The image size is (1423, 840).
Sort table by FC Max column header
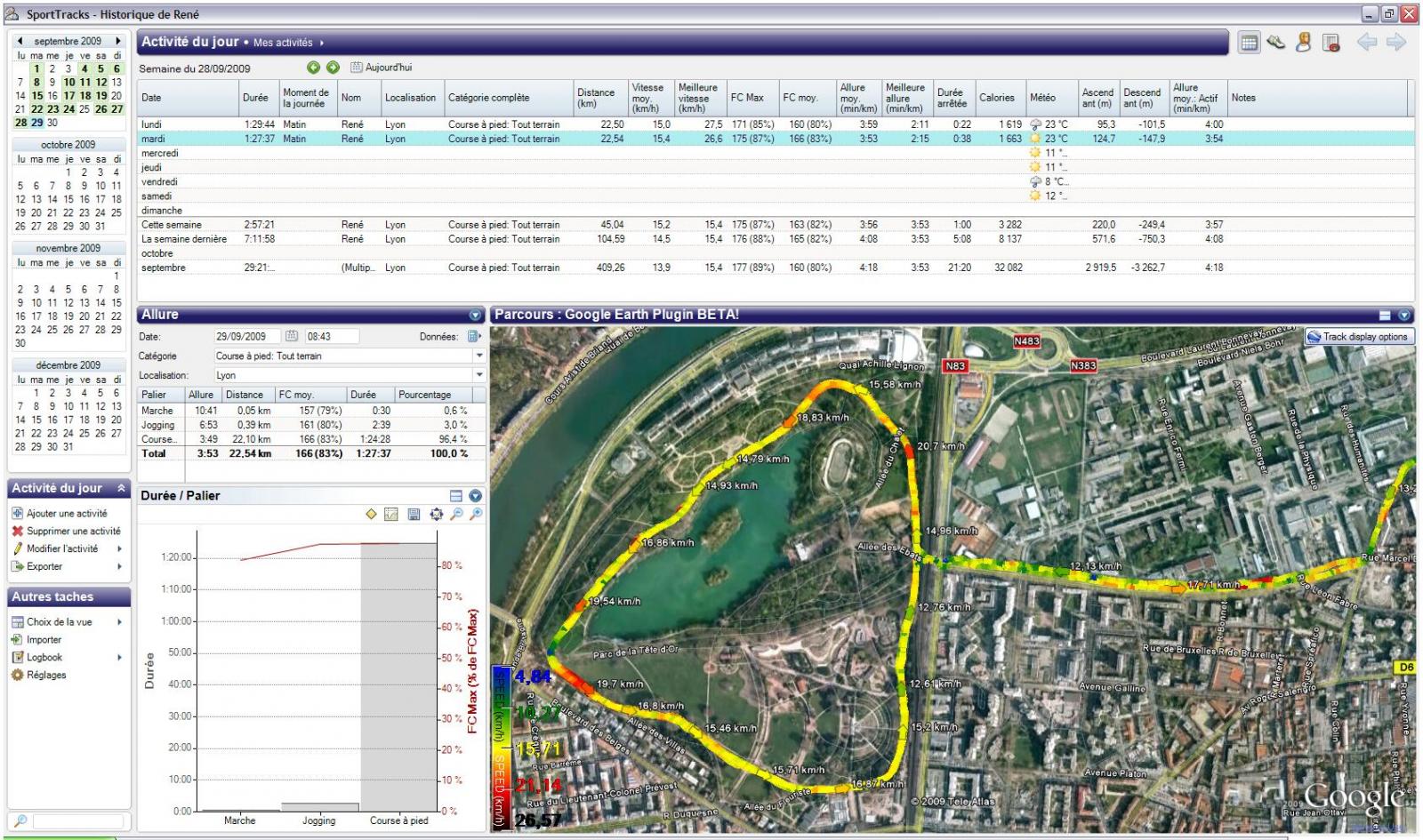pos(752,98)
